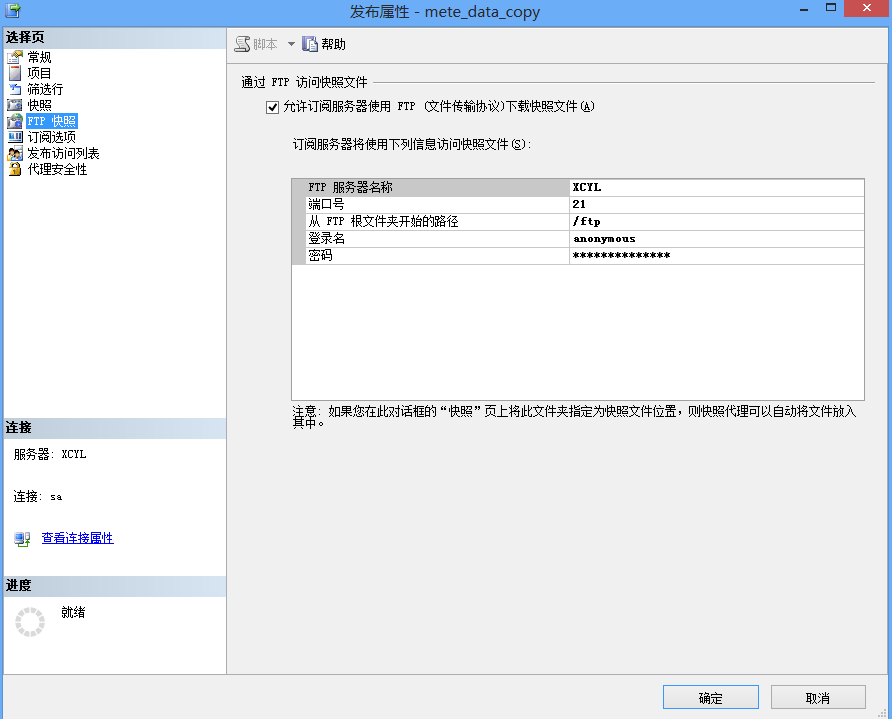This screenshot has height=719, width=892.
Task: Select the FTP 快照 page
Action: tap(52, 121)
